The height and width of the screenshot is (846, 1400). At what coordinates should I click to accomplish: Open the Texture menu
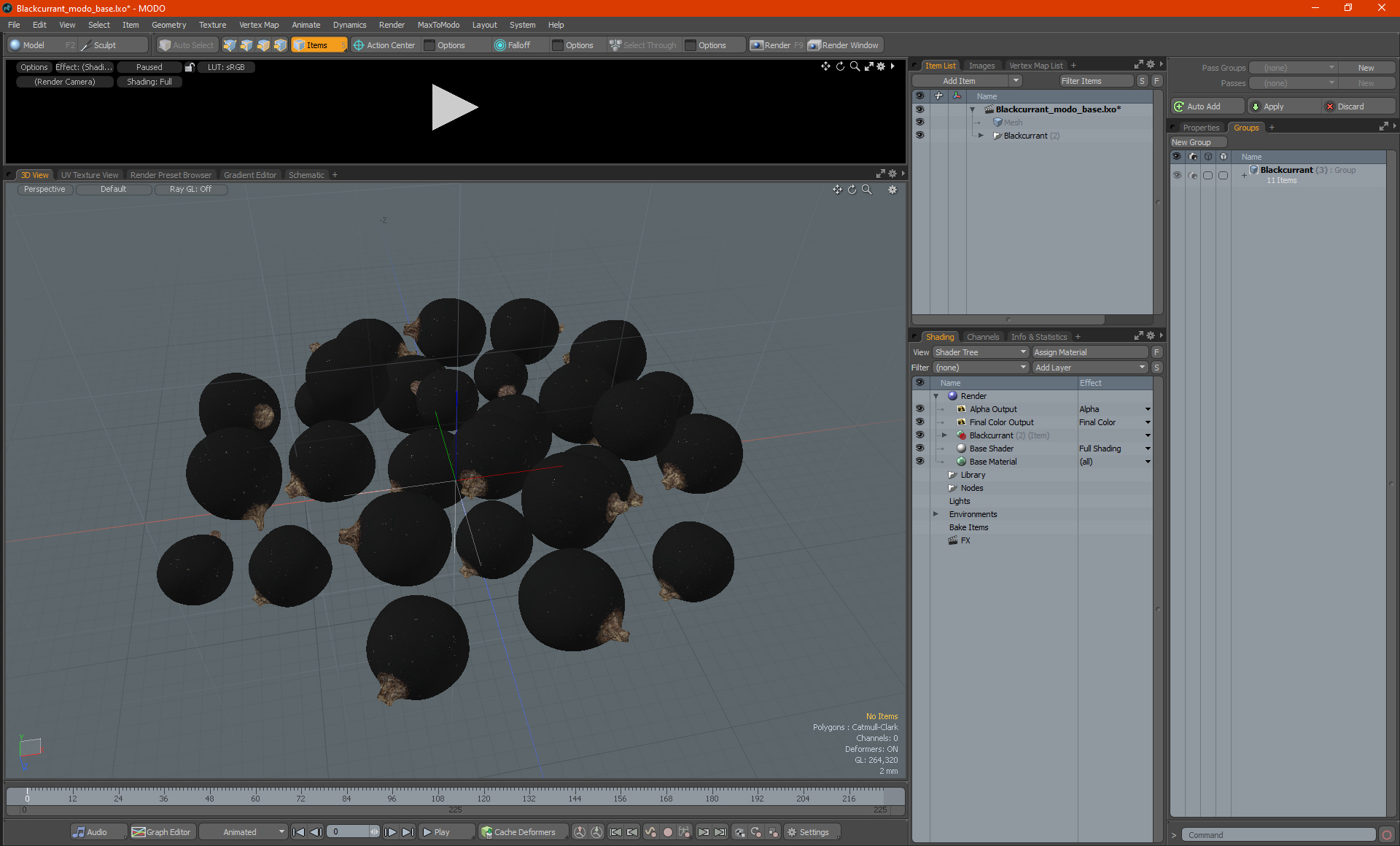click(212, 25)
